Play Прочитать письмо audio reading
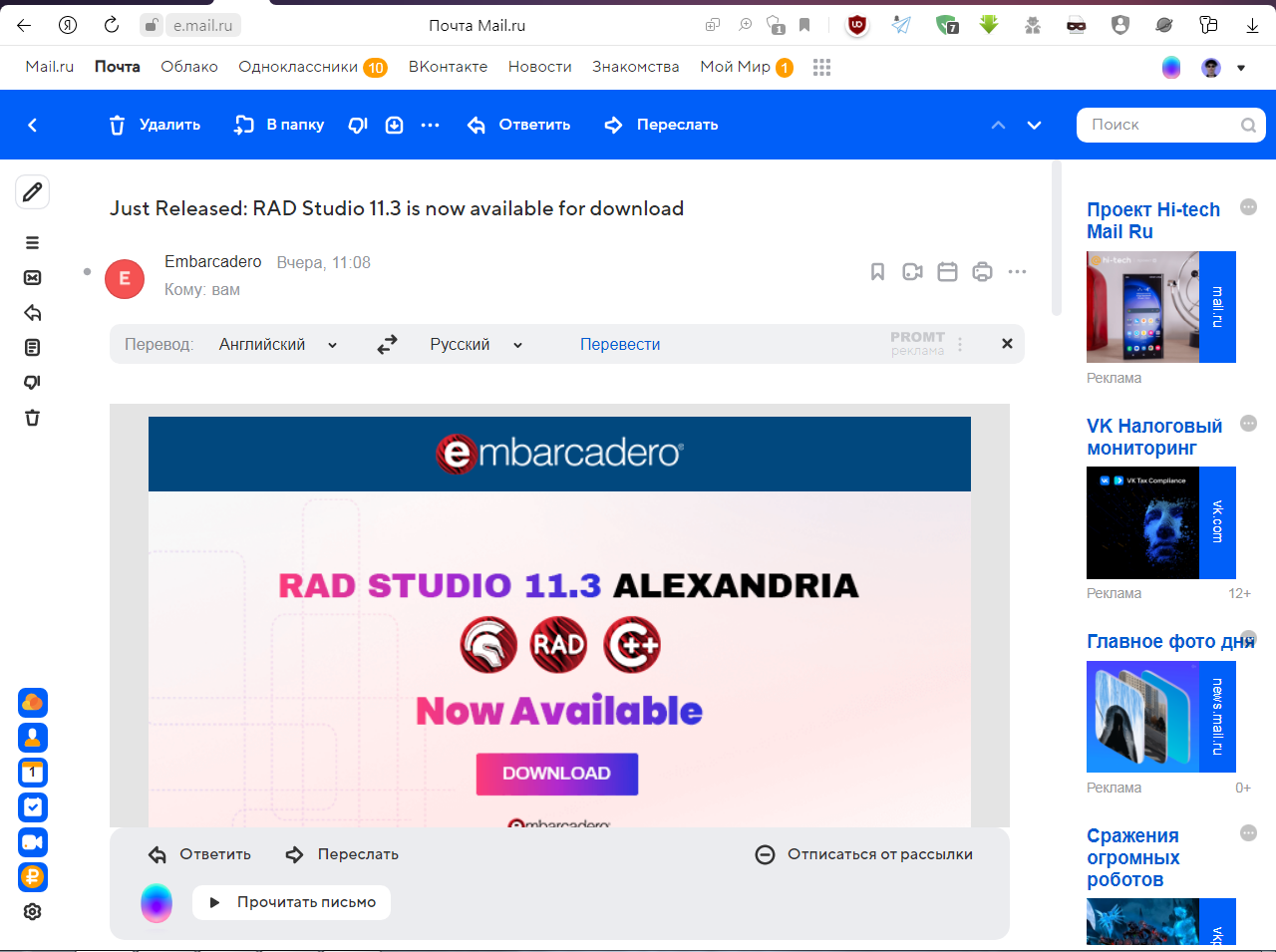The width and height of the screenshot is (1276, 952). click(291, 903)
